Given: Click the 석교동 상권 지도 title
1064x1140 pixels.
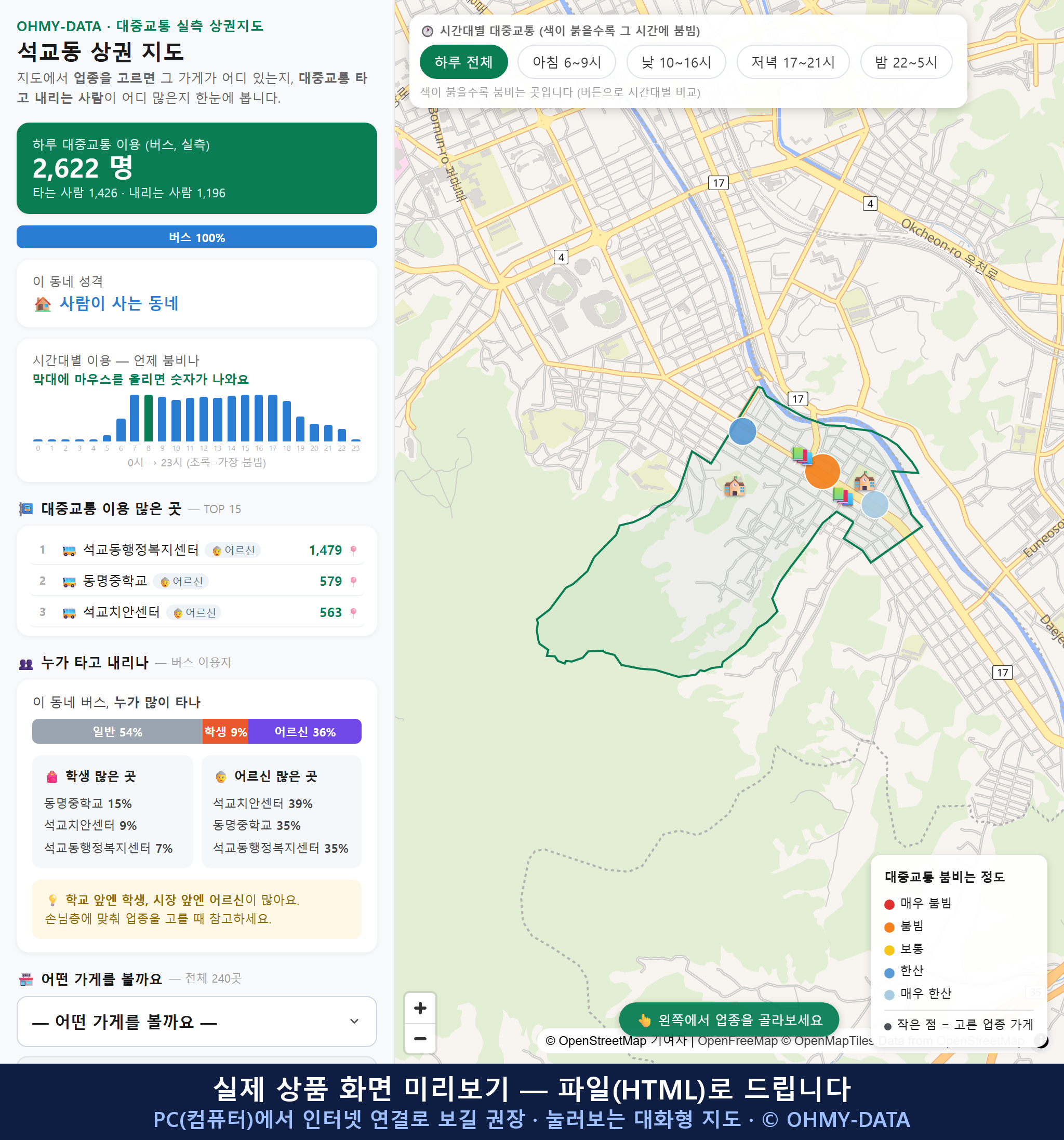Looking at the screenshot, I should 100,51.
